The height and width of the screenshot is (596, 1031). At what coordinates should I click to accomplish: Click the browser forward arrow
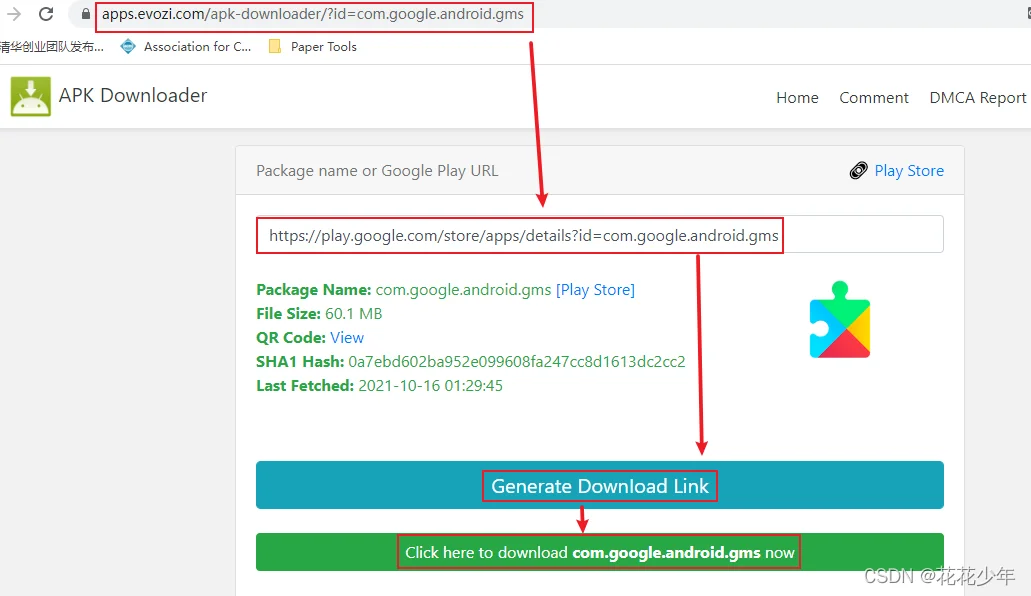pyautogui.click(x=14, y=14)
